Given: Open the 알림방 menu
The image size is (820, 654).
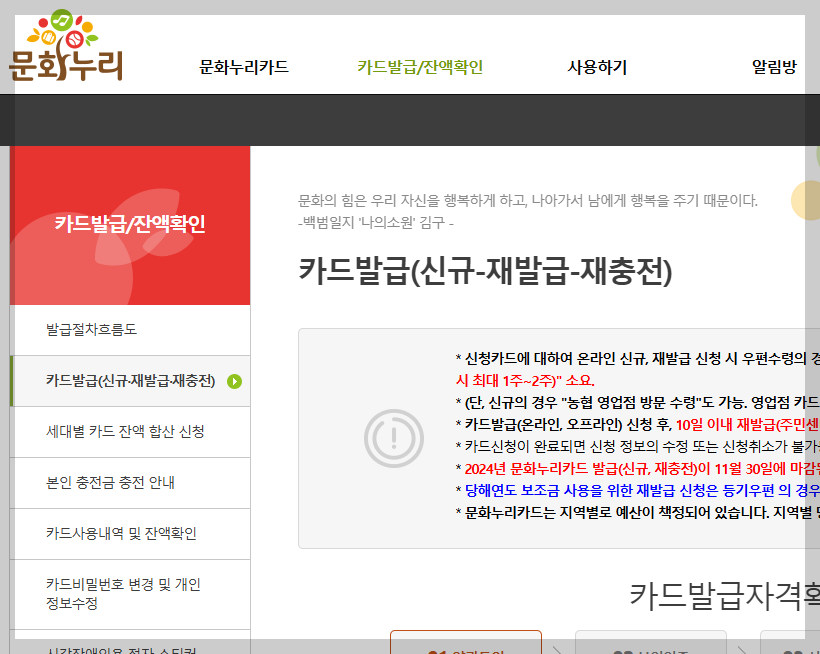Looking at the screenshot, I should 774,67.
